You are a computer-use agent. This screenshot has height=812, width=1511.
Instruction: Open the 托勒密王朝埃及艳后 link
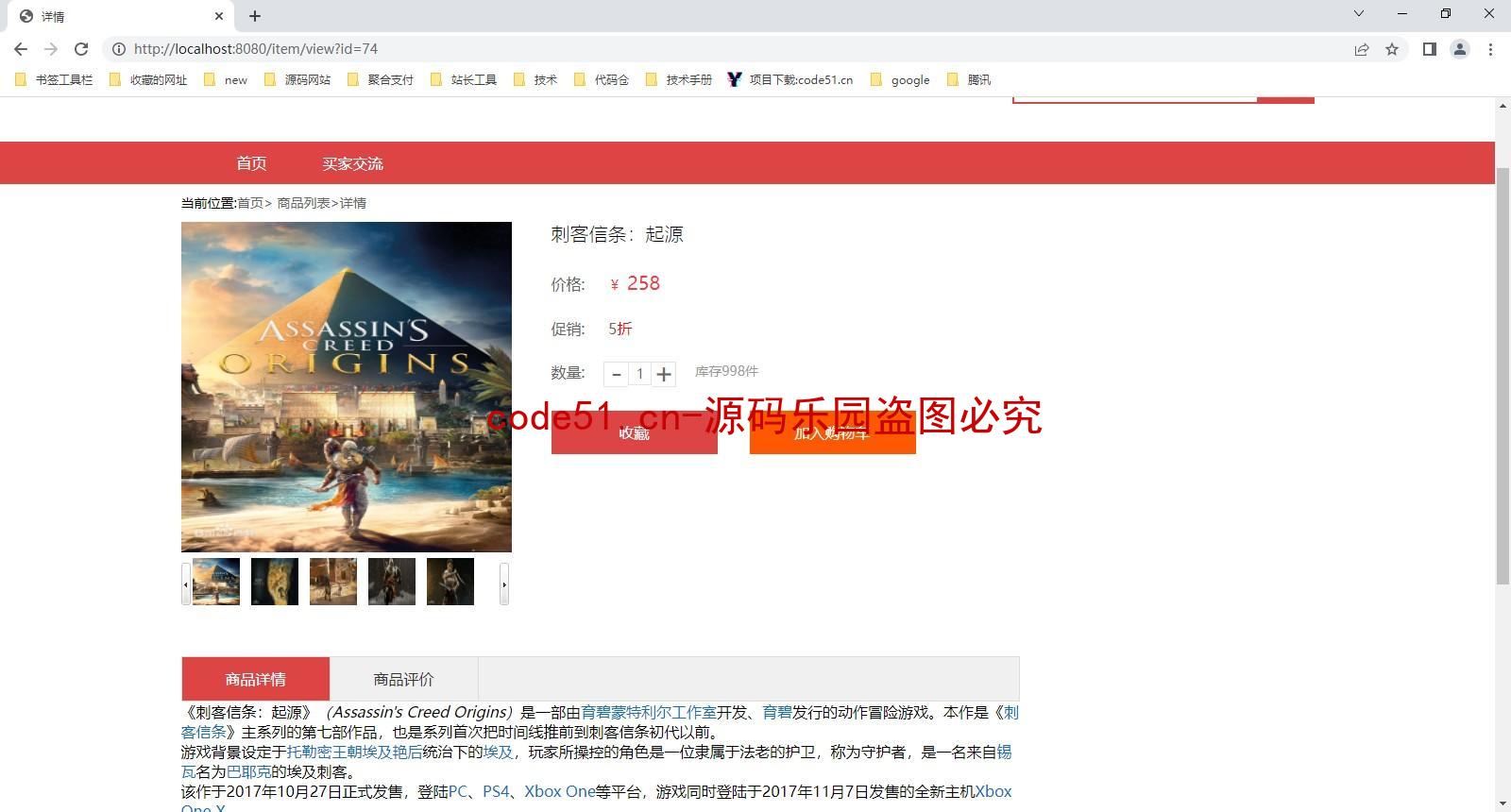pos(354,753)
